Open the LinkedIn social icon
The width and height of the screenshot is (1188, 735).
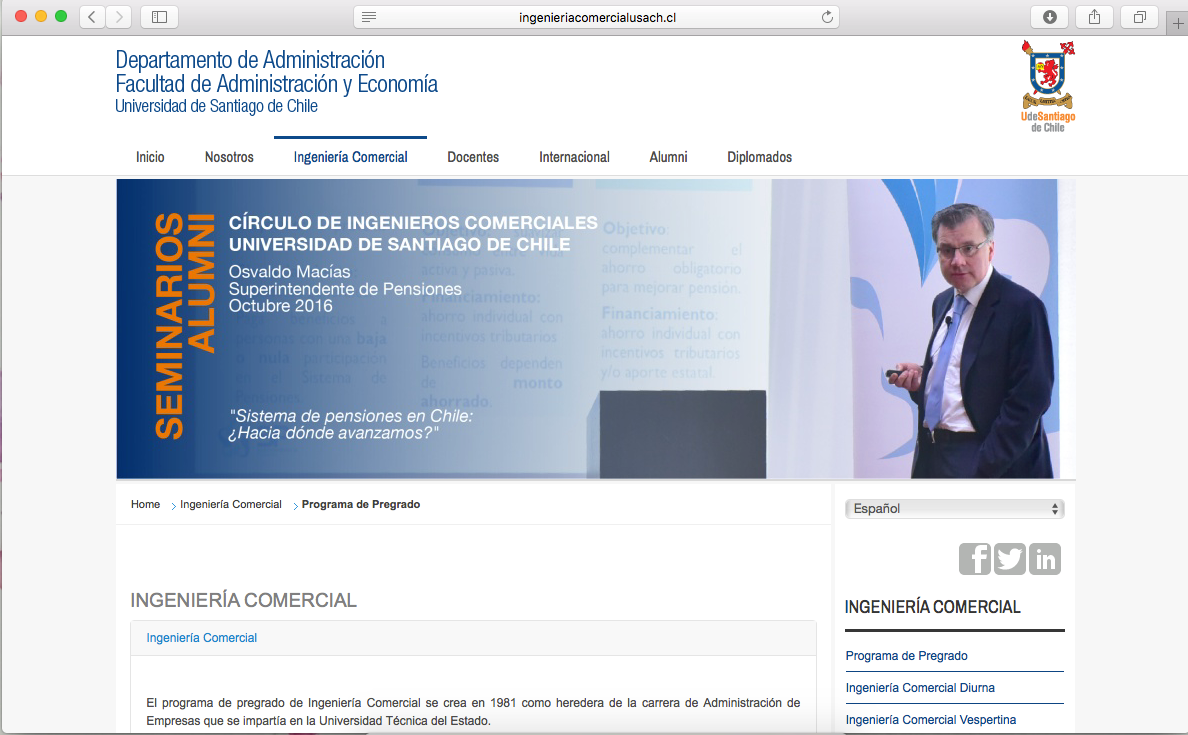[1045, 559]
